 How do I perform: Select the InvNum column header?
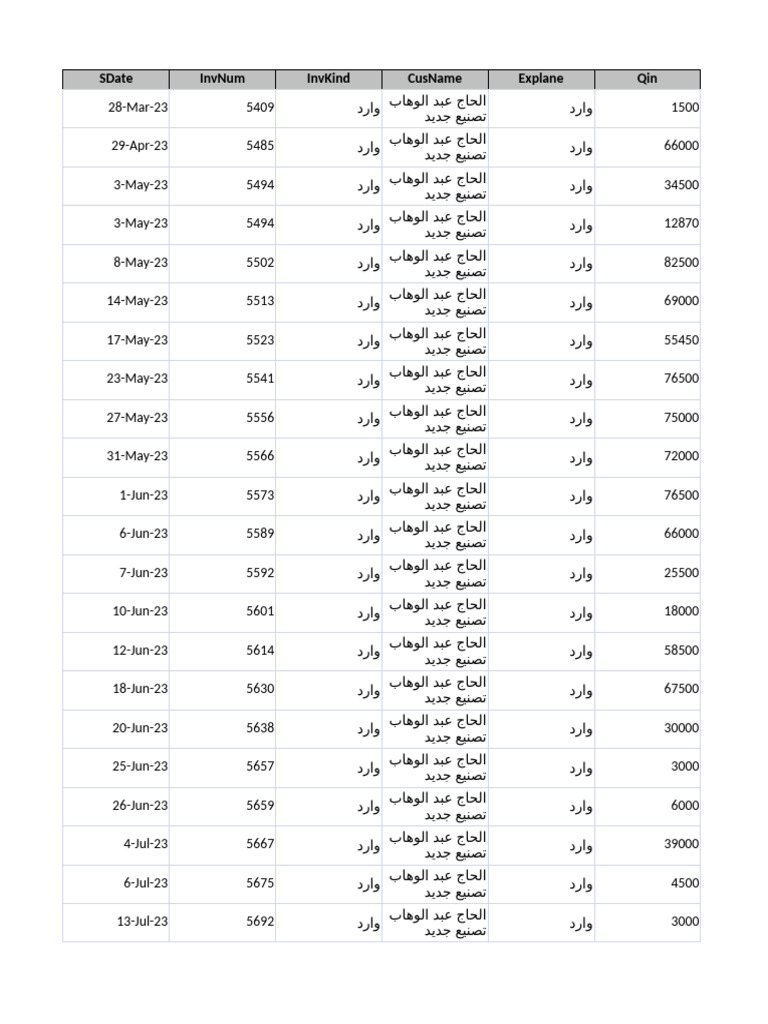tap(222, 79)
